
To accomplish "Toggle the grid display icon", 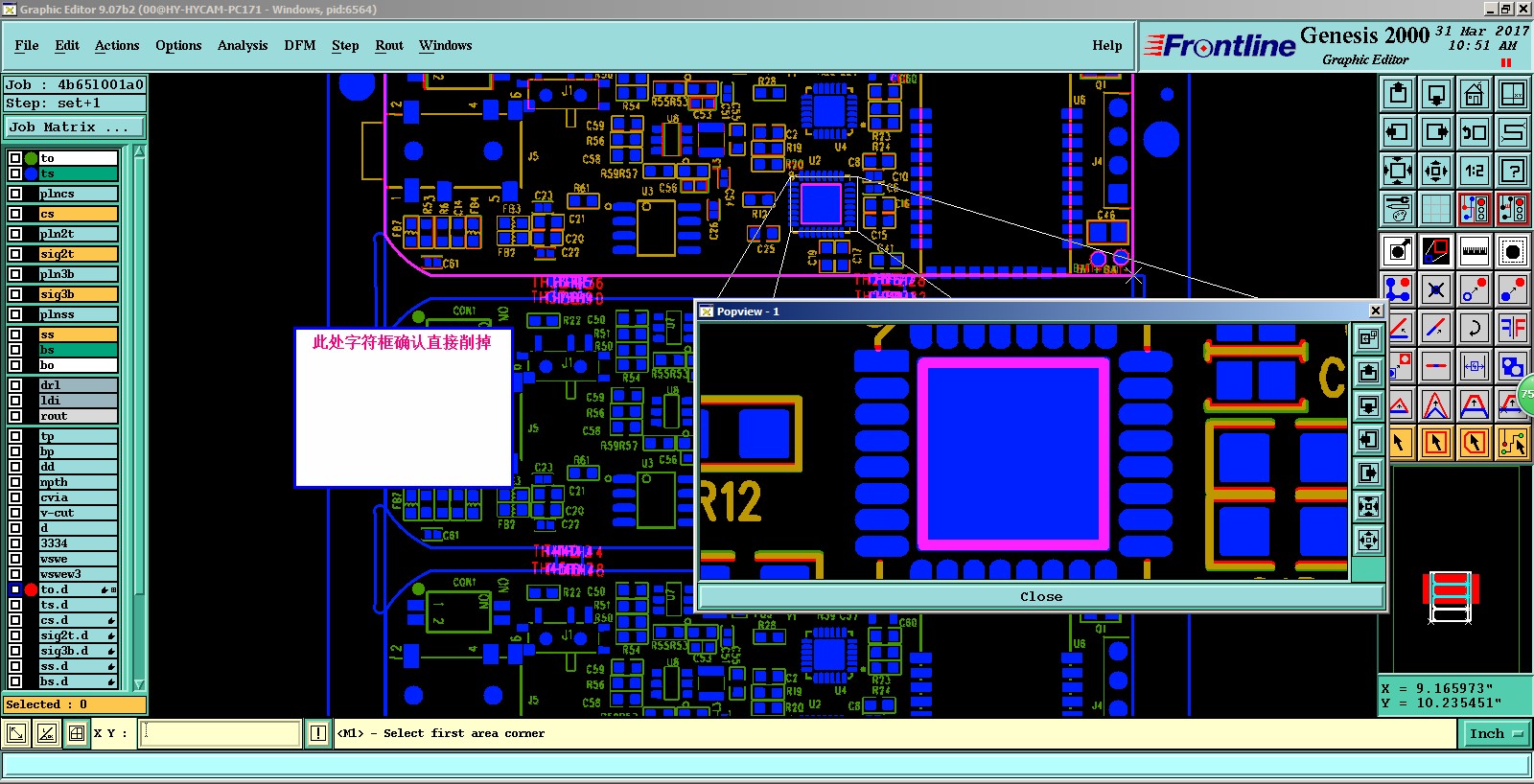I will 1436,208.
